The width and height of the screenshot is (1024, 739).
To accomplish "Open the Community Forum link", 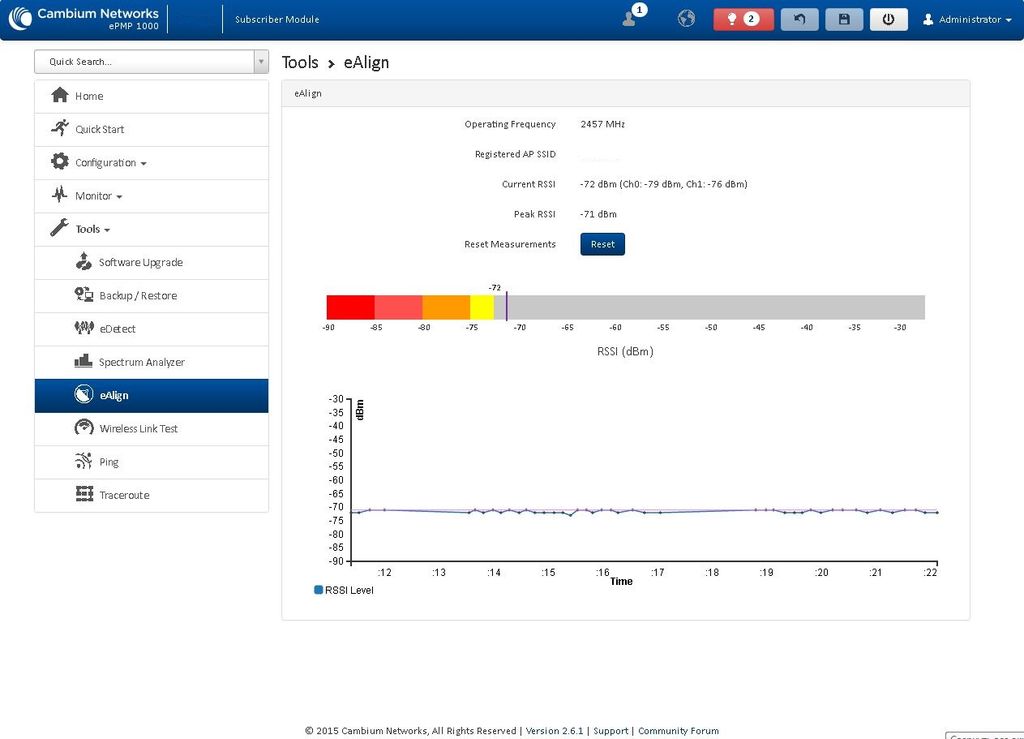I will click(678, 731).
